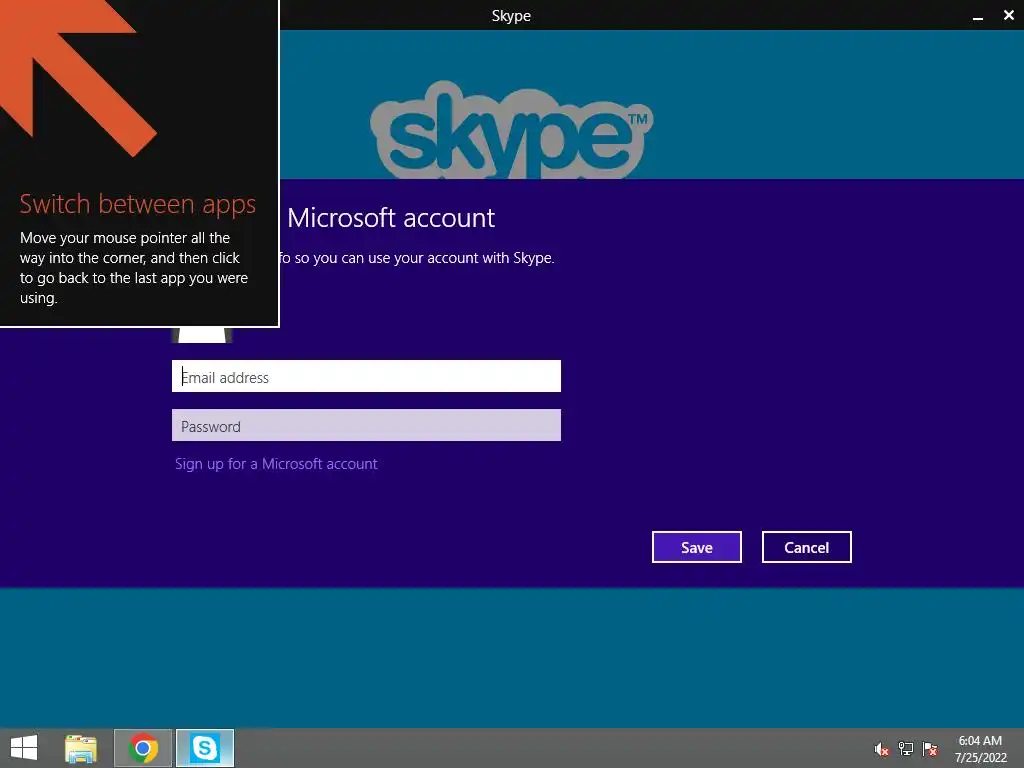The image size is (1024, 768).
Task: Open the Windows Start button
Action: [24, 748]
